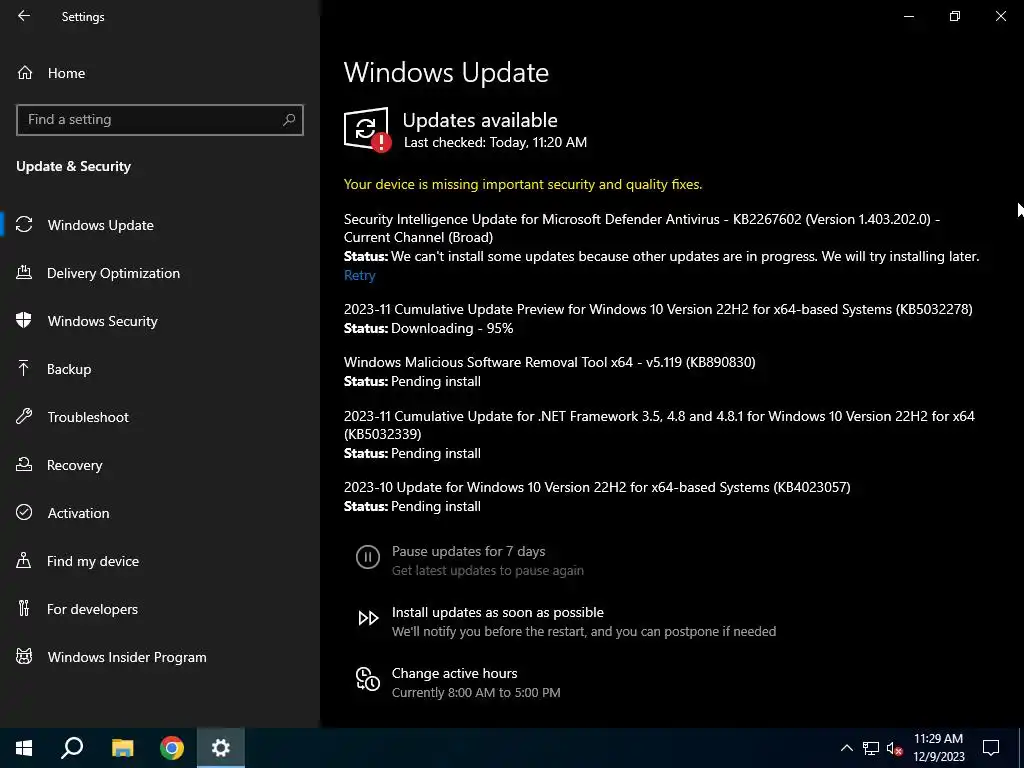Click the For developers tools icon
This screenshot has height=768, width=1024.
(x=24, y=609)
